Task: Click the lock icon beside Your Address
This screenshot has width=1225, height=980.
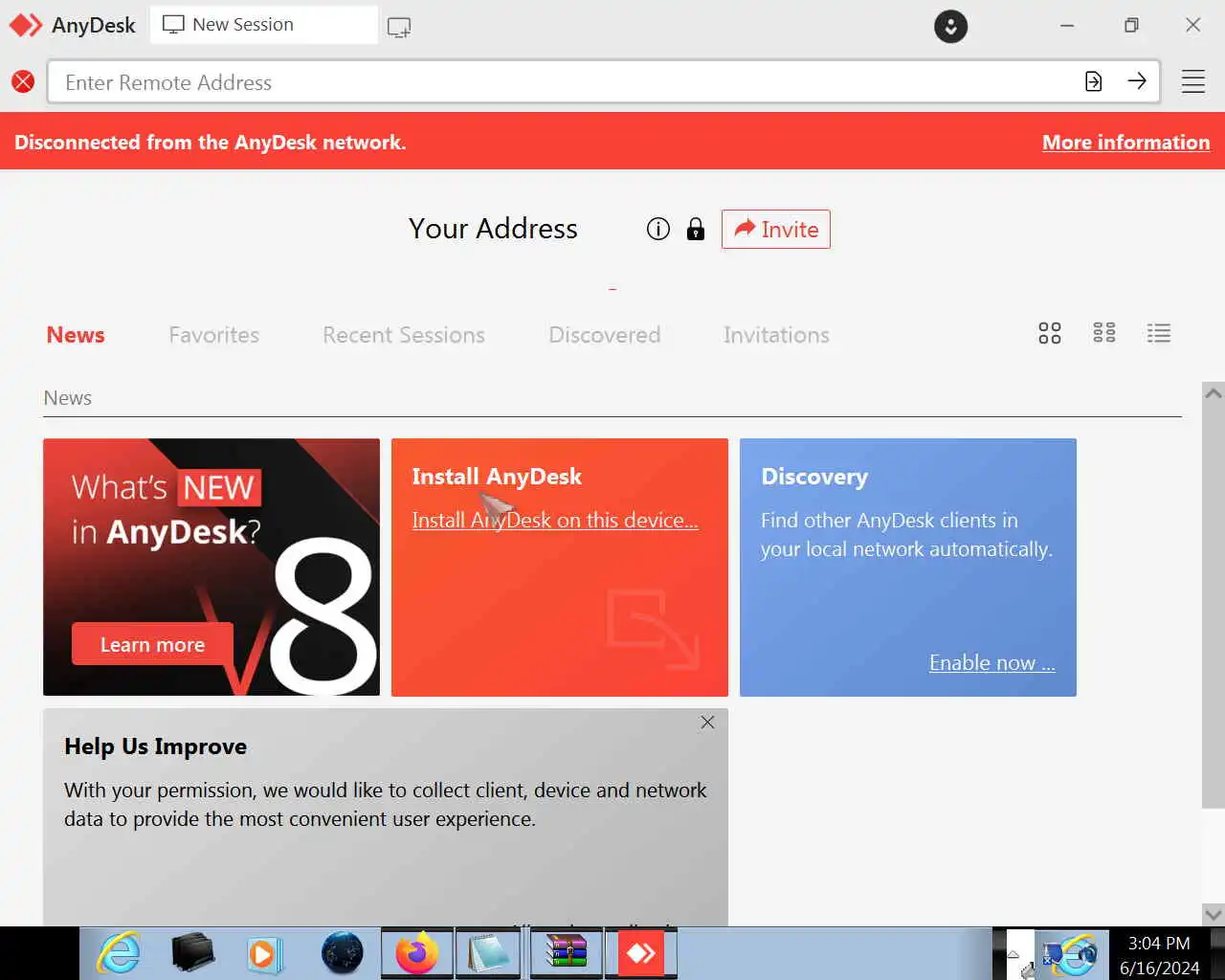Action: coord(696,229)
